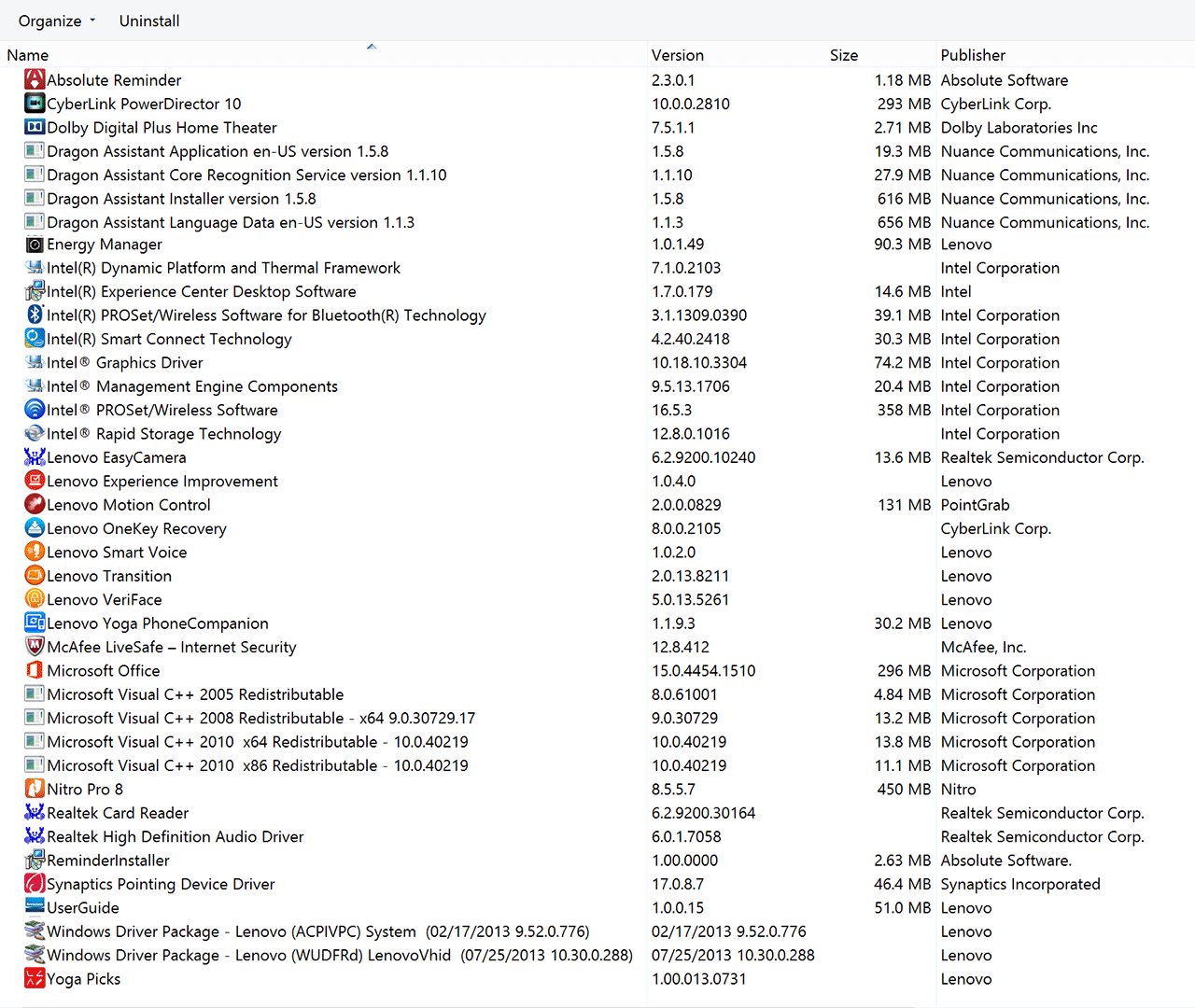Image resolution: width=1195 pixels, height=1008 pixels.
Task: Click the Realtek Card Reader icon
Action: tap(35, 812)
